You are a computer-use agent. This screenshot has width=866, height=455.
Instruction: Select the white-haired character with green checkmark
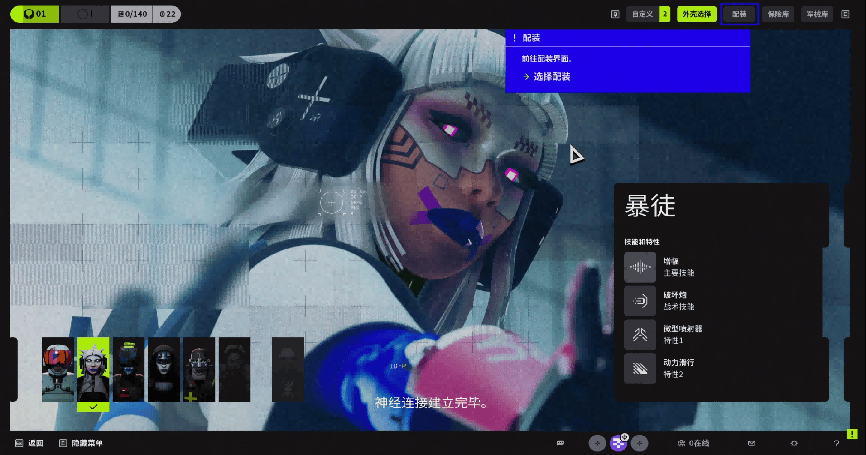pyautogui.click(x=93, y=369)
